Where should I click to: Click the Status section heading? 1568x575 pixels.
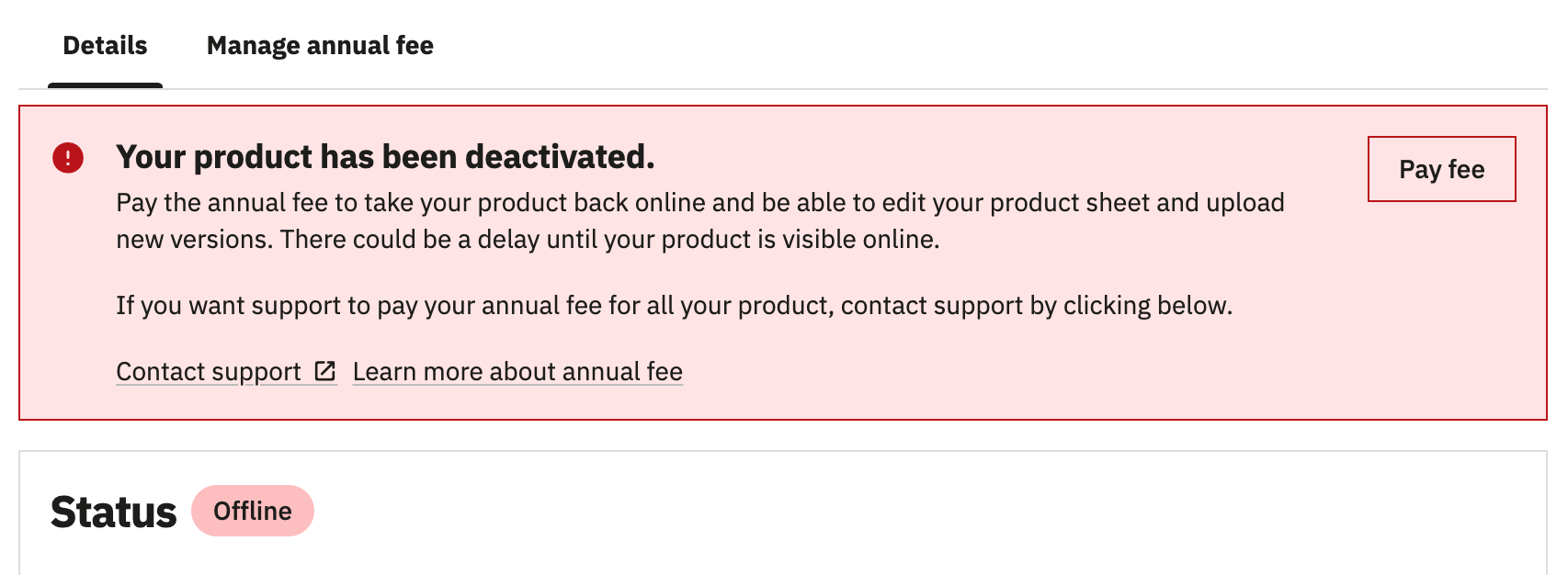tap(113, 511)
